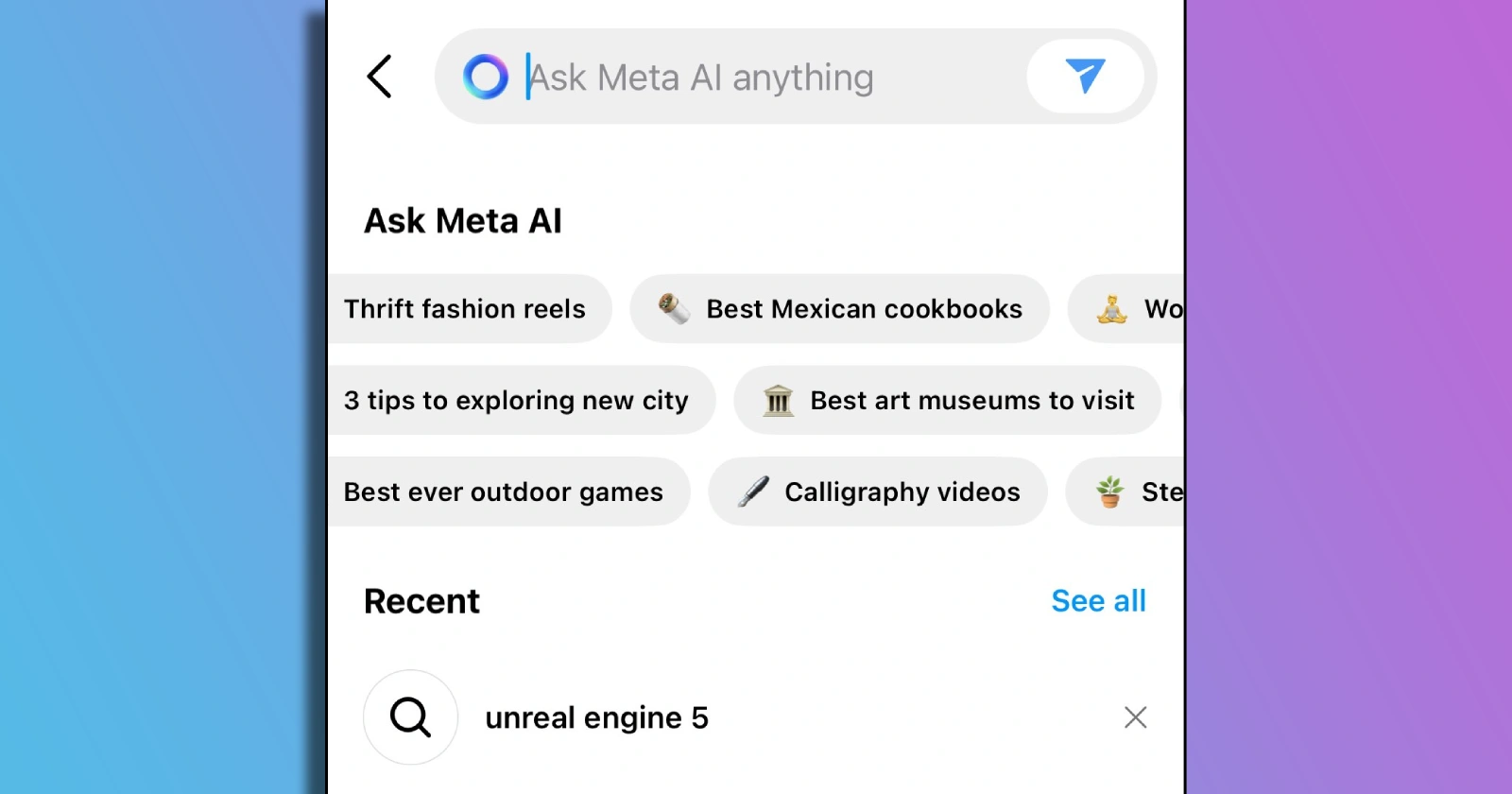
Task: Focus the Ask Meta AI anything field
Action: (x=756, y=78)
